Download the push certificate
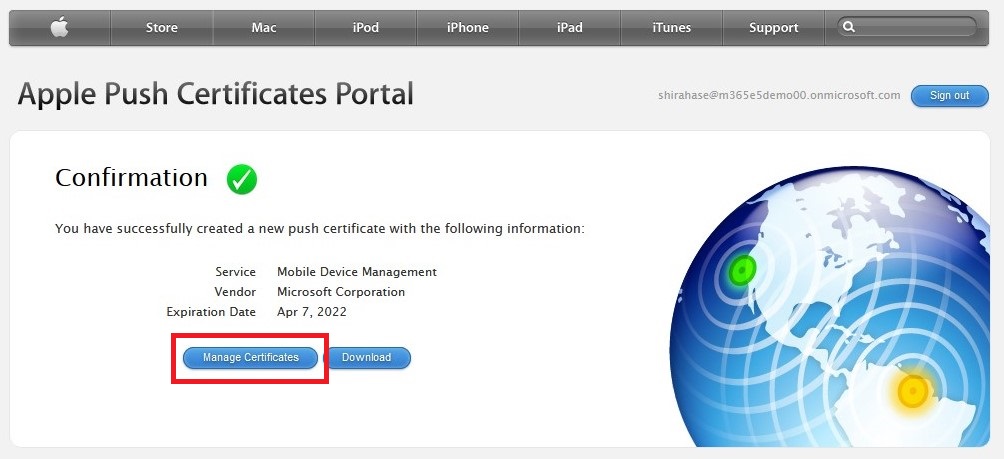Image resolution: width=1004 pixels, height=459 pixels. [366, 357]
